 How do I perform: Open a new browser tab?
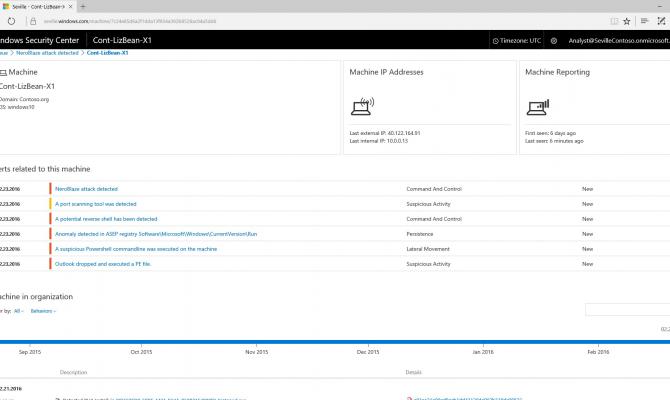(x=83, y=6)
